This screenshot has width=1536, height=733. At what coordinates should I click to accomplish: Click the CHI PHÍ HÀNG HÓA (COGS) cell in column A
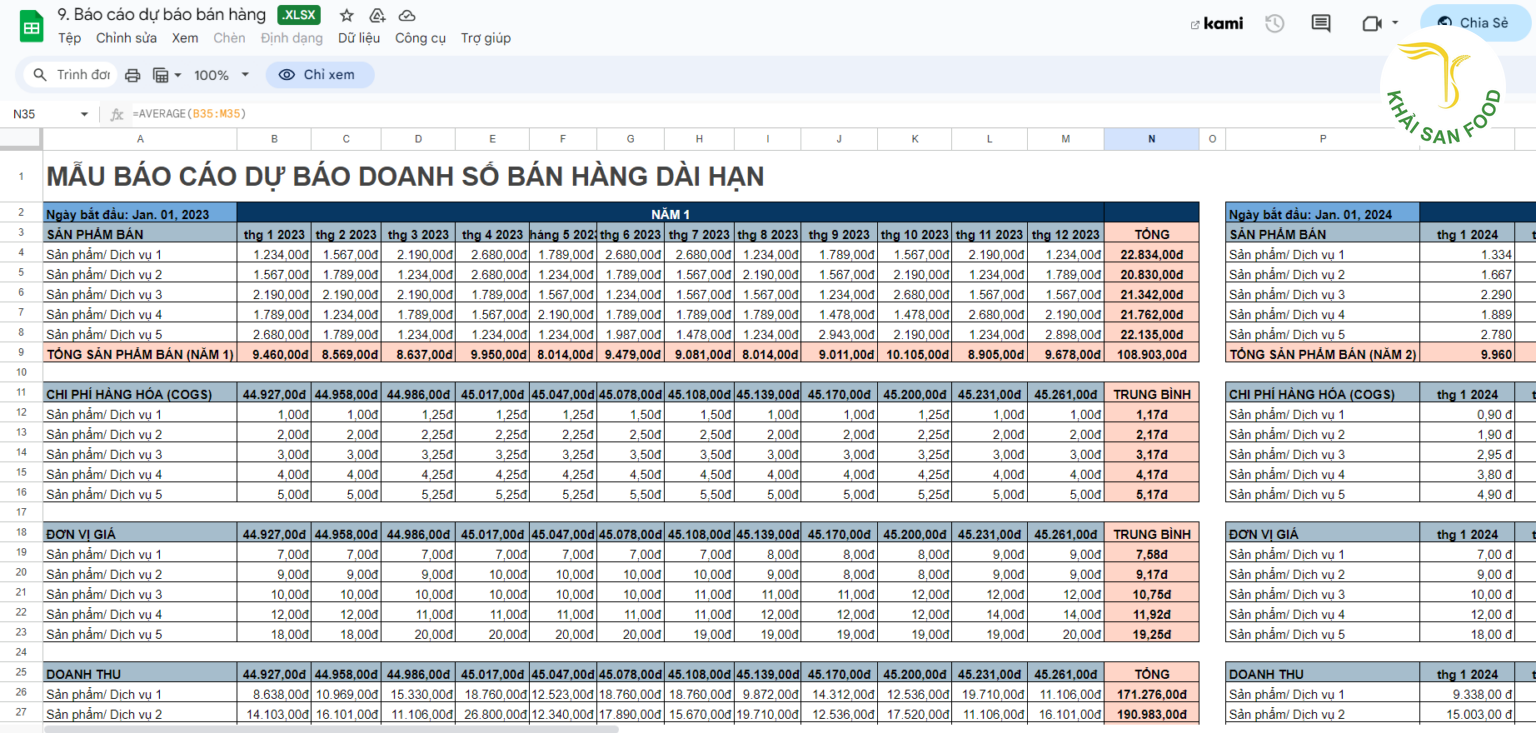coord(140,394)
